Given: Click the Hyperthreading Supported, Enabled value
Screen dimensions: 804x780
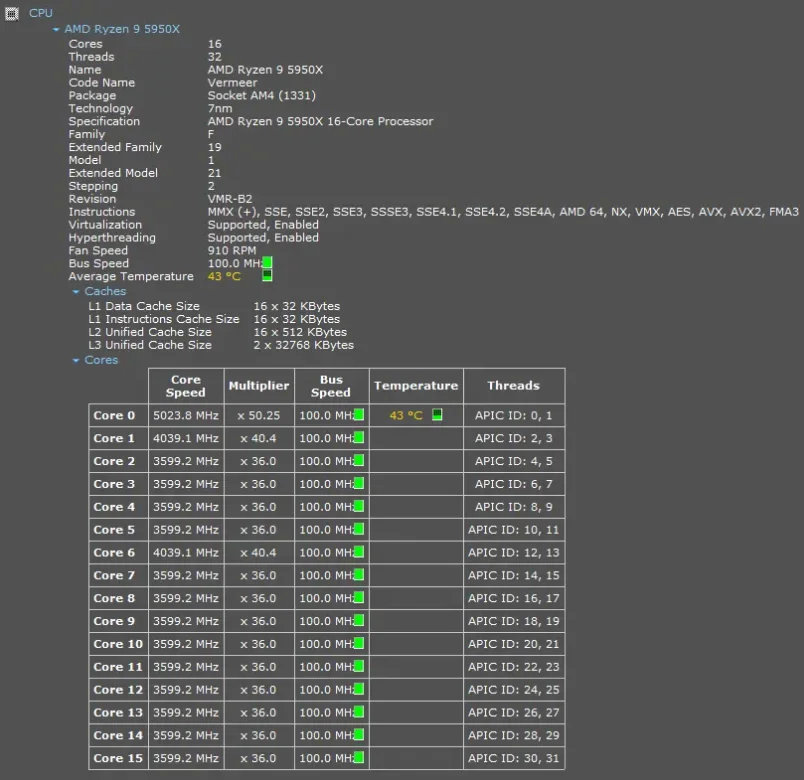Looking at the screenshot, I should (263, 238).
